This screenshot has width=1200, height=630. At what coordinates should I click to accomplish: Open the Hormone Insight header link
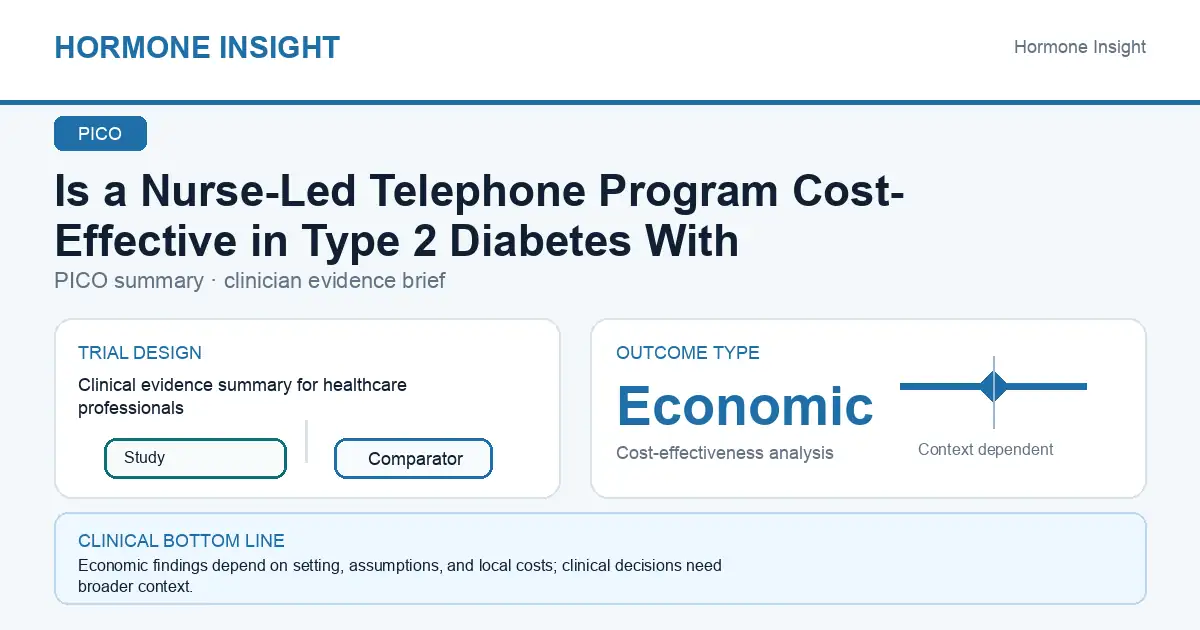1080,47
